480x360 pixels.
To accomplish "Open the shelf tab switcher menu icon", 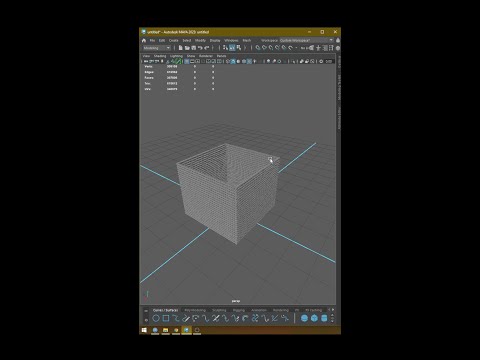I will (146, 311).
